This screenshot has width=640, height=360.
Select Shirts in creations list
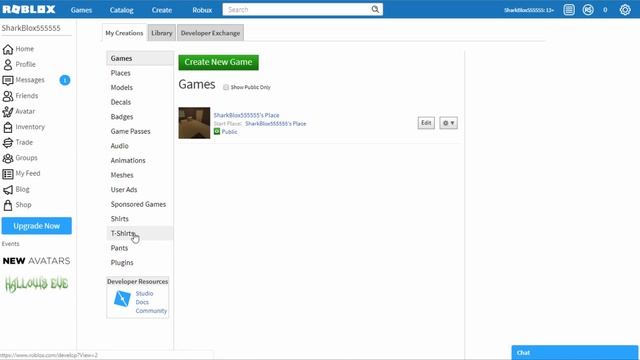pyautogui.click(x=140, y=219)
